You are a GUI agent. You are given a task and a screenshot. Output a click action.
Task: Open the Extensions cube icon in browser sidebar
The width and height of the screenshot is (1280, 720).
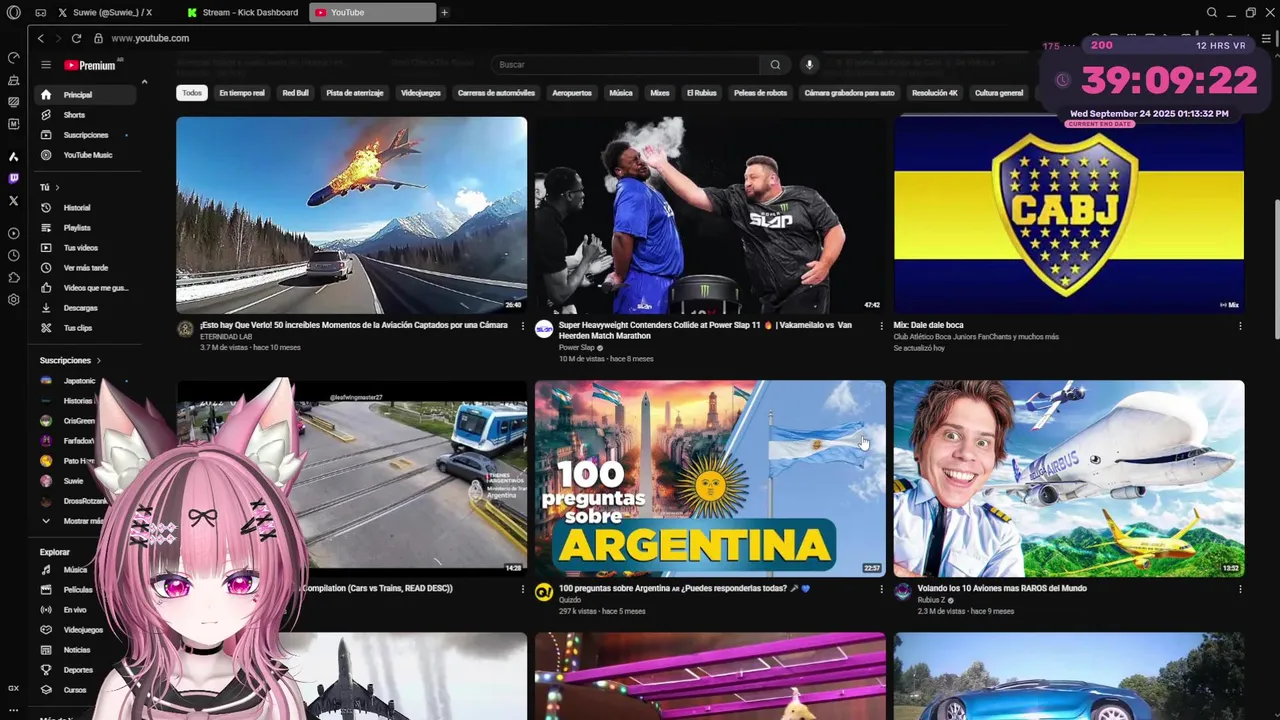click(x=13, y=277)
